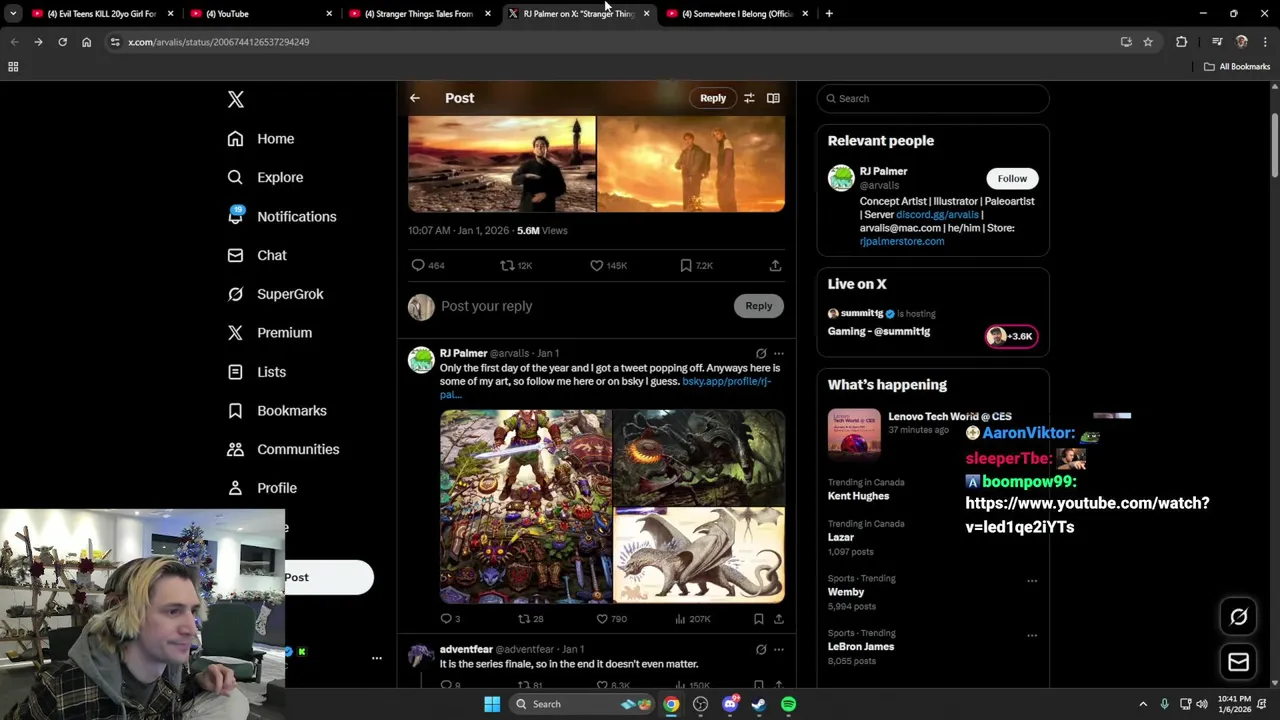This screenshot has width=1280, height=720.
Task: Open the tab search dropdown arrow
Action: click(13, 14)
